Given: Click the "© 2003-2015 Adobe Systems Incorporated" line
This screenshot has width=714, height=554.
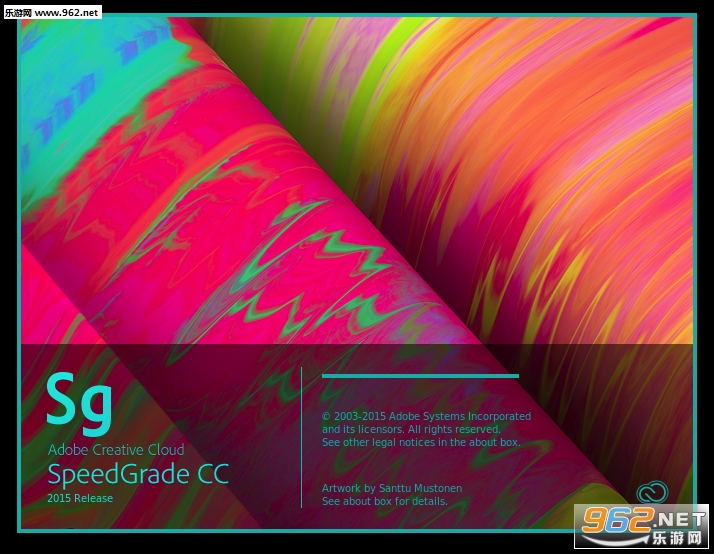Looking at the screenshot, I should coord(426,416).
